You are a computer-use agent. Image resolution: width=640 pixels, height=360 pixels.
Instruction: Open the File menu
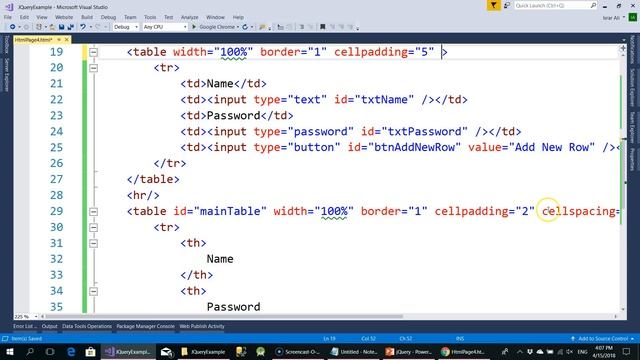click(x=8, y=17)
